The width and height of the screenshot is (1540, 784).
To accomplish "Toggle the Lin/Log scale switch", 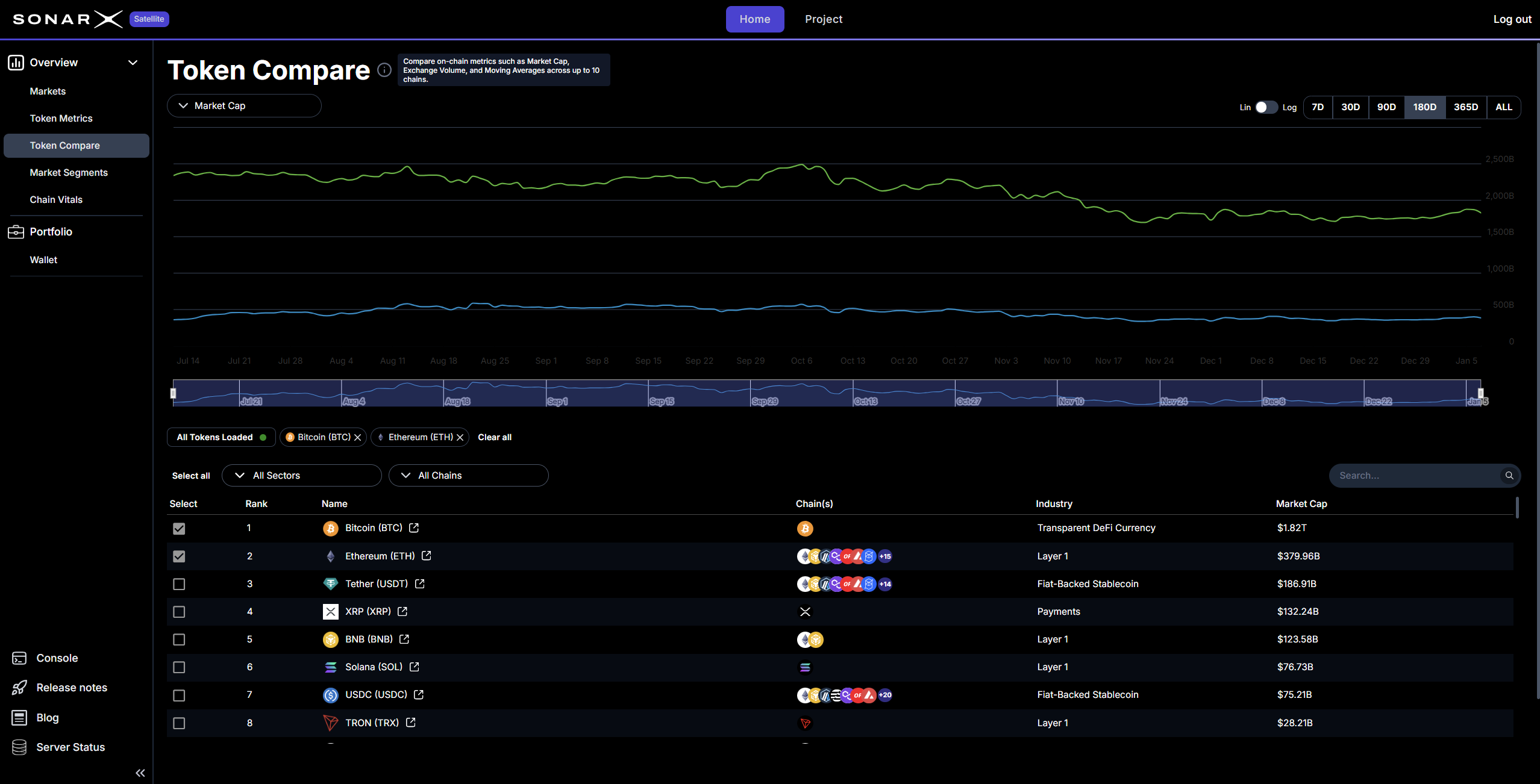I will coord(1265,107).
